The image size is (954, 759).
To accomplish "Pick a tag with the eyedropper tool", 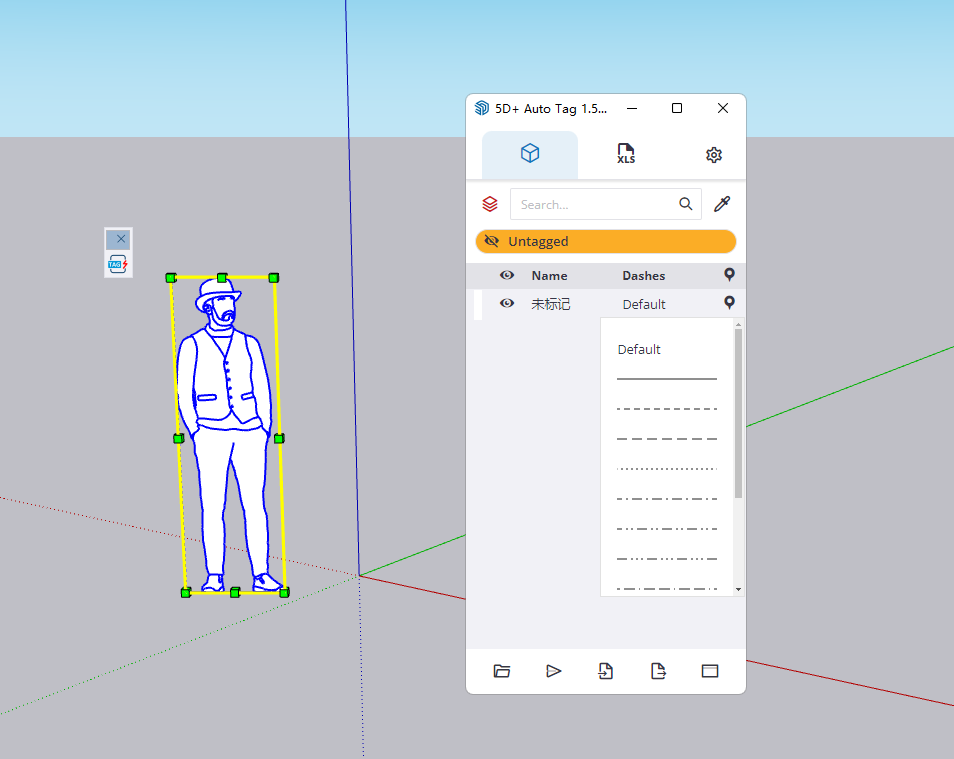I will point(722,204).
